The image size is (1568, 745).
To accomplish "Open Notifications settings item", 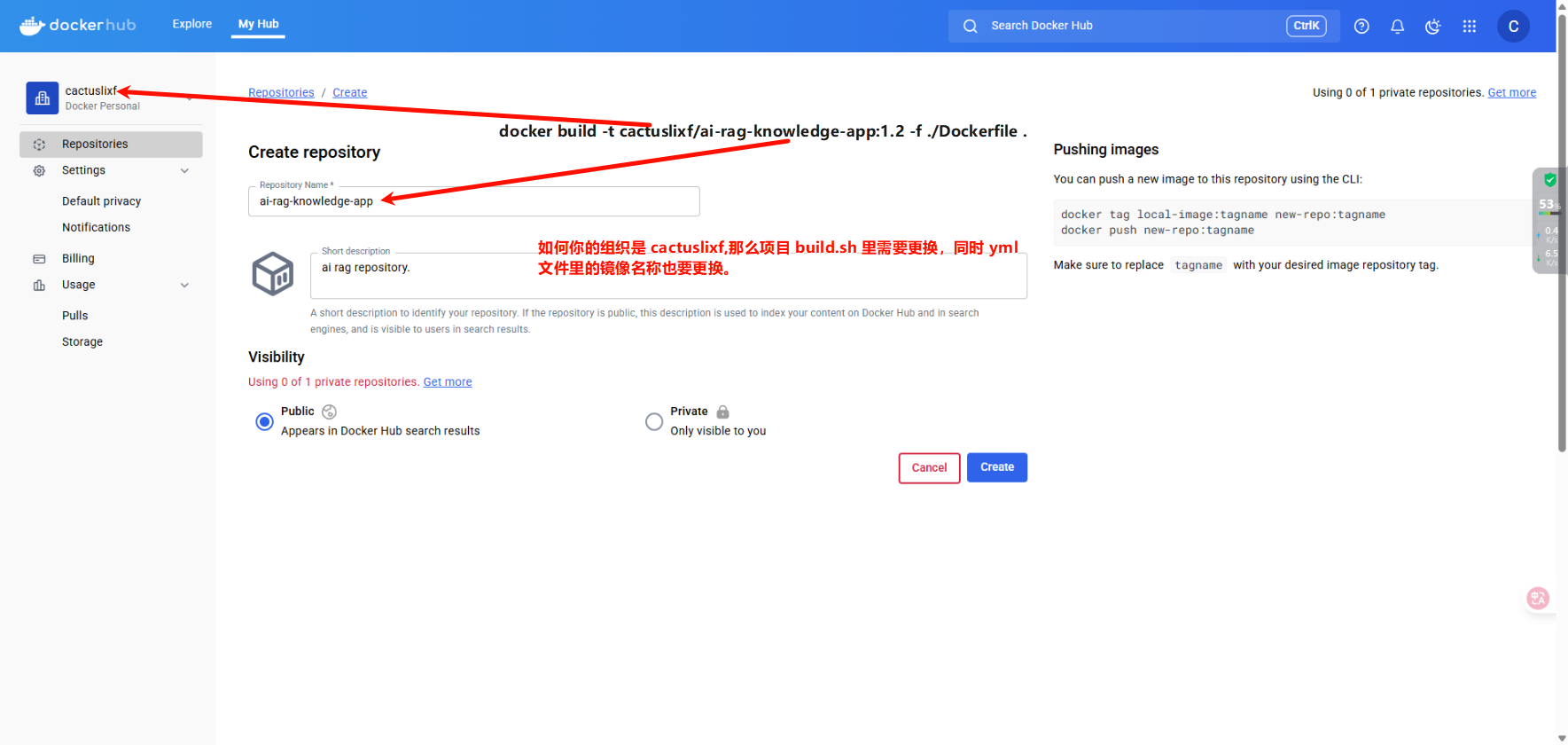I will pyautogui.click(x=96, y=228).
